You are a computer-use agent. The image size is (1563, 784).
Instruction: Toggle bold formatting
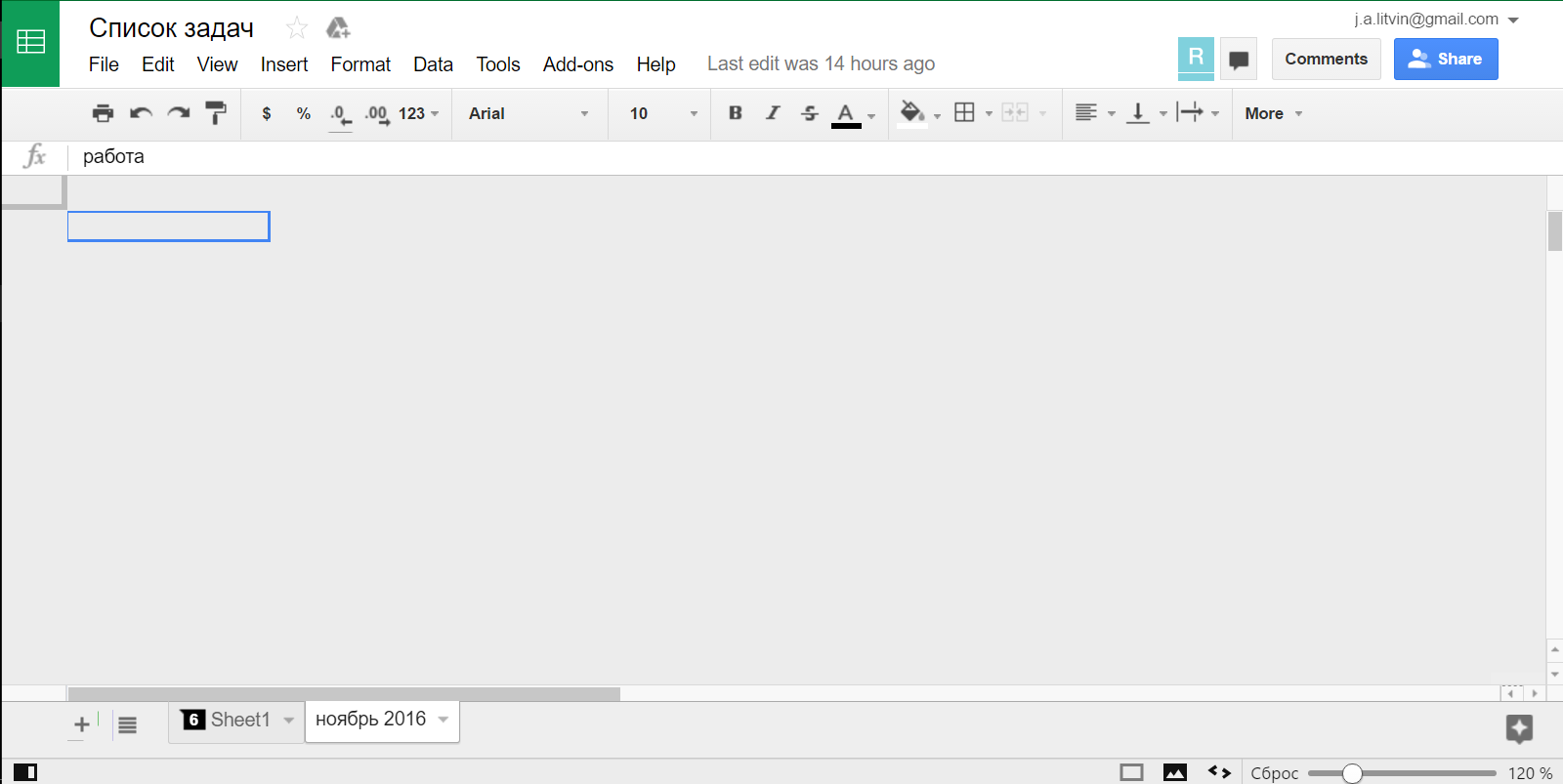pos(736,113)
